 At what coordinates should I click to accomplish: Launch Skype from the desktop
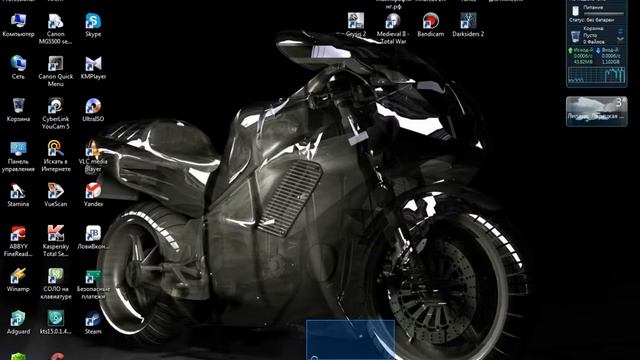93,25
